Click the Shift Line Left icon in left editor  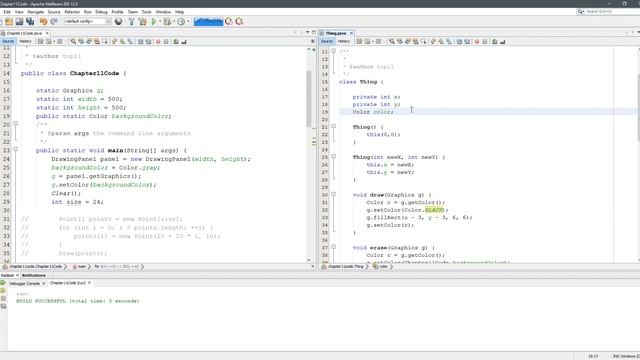tap(140, 41)
